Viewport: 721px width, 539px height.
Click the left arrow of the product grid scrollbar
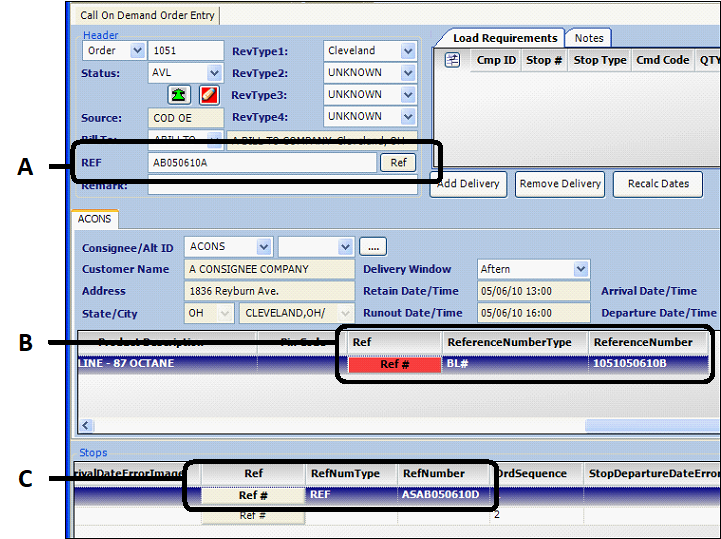(x=86, y=425)
